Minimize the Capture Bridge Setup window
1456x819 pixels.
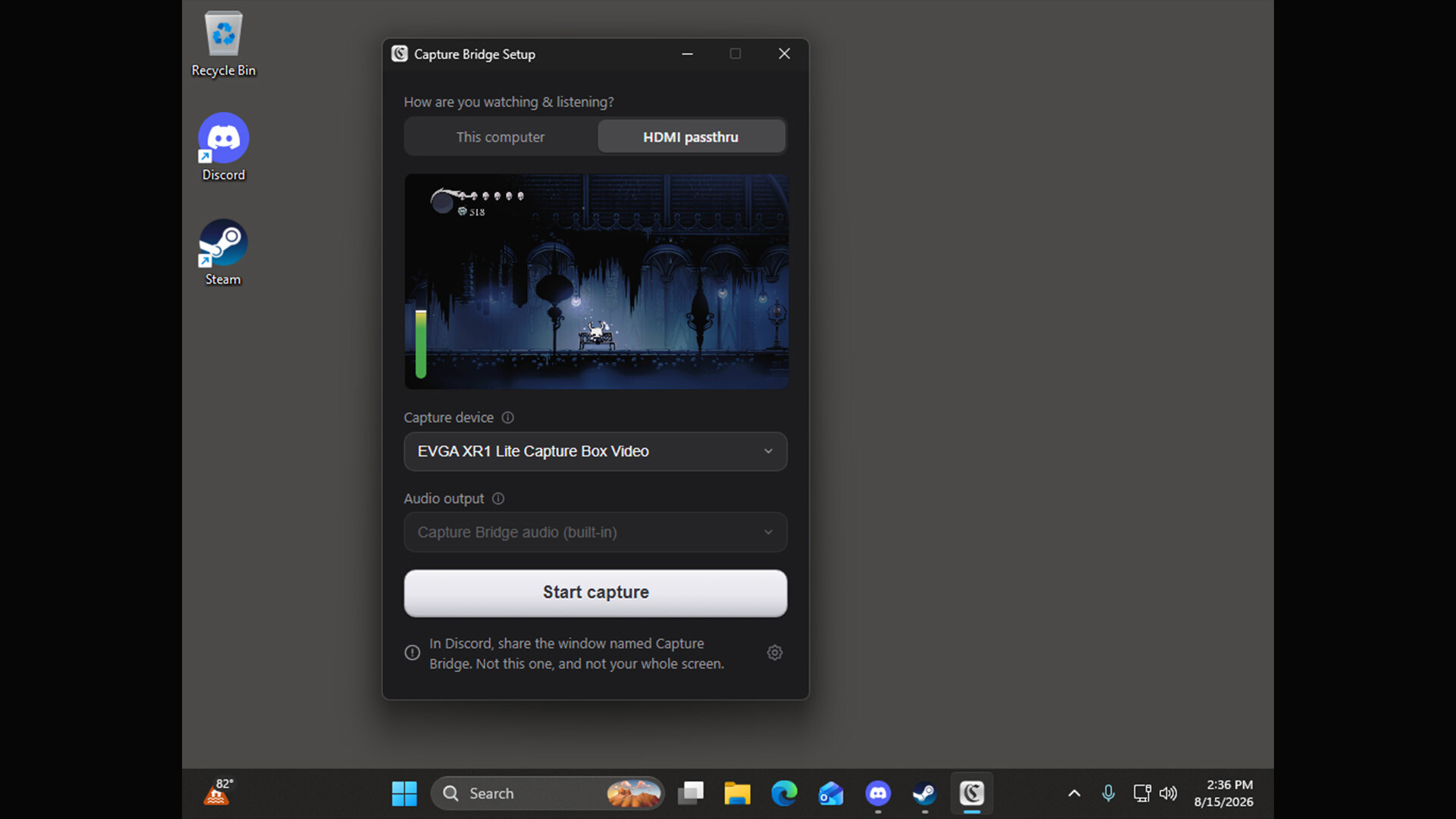tap(687, 54)
